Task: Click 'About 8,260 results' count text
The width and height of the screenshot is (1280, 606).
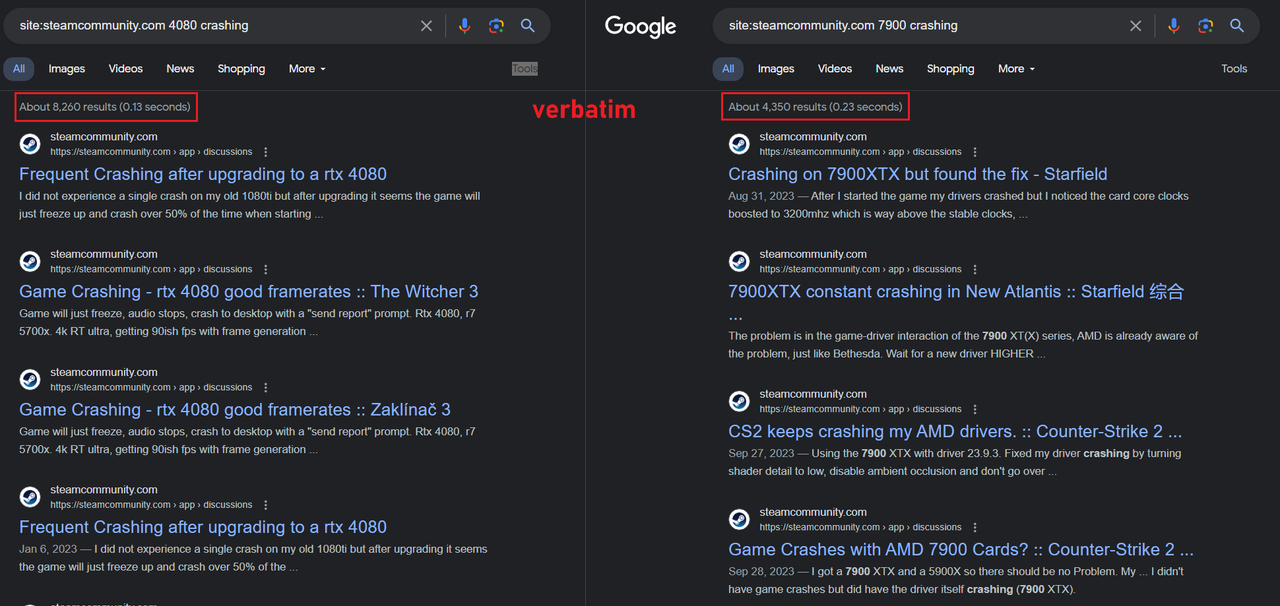Action: tap(105, 107)
